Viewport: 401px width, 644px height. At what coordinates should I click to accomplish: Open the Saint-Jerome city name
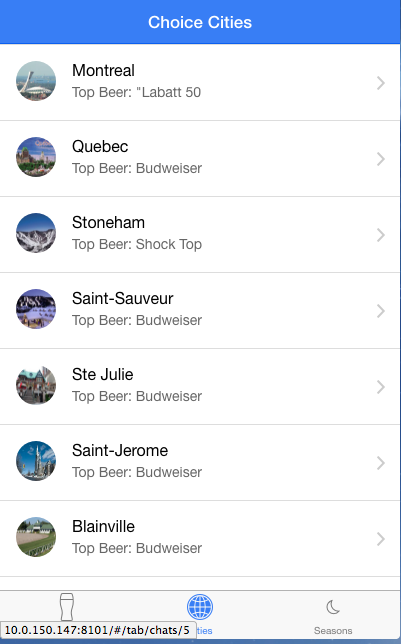pos(120,450)
